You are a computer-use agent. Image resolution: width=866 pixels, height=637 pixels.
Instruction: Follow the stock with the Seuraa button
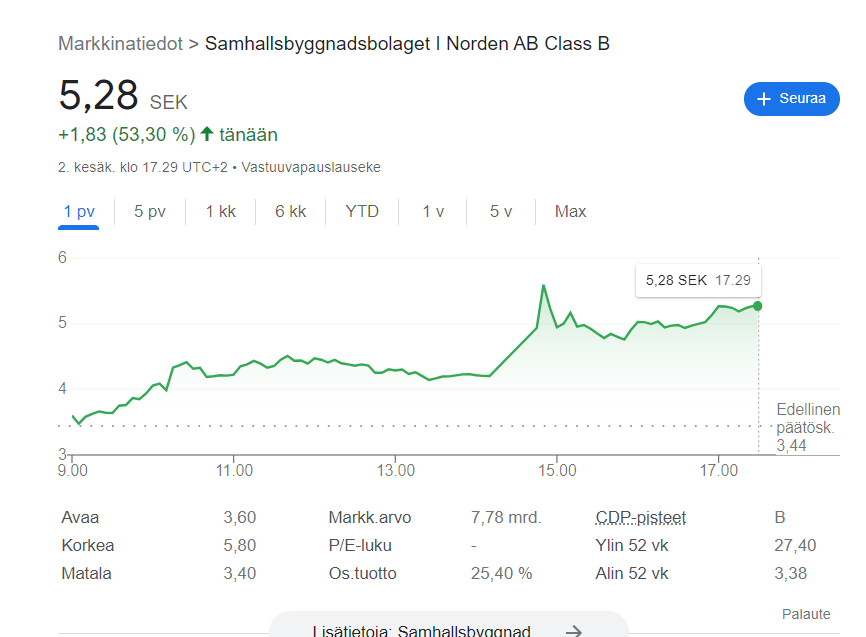[791, 98]
